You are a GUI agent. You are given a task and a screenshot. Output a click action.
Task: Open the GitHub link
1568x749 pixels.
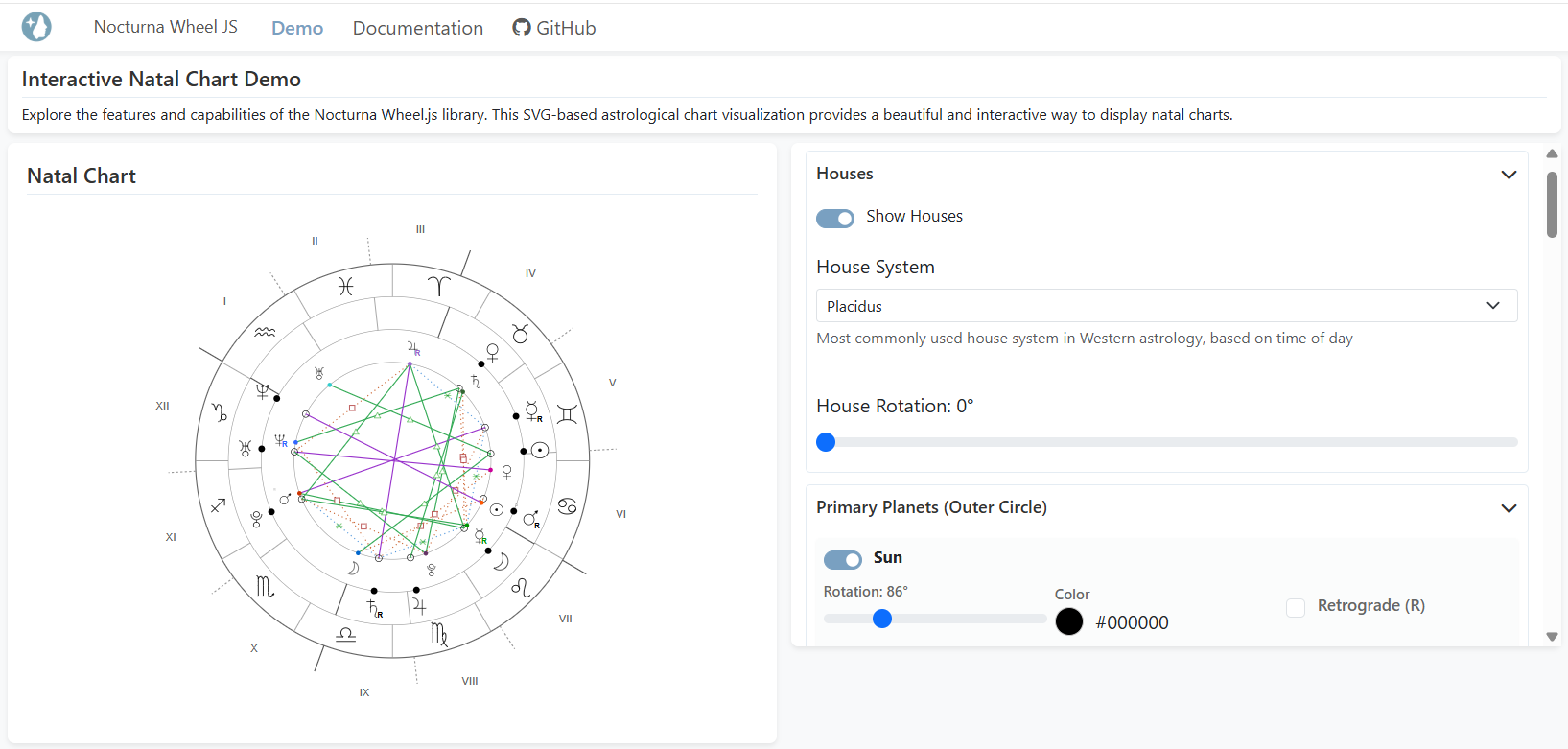coord(554,28)
